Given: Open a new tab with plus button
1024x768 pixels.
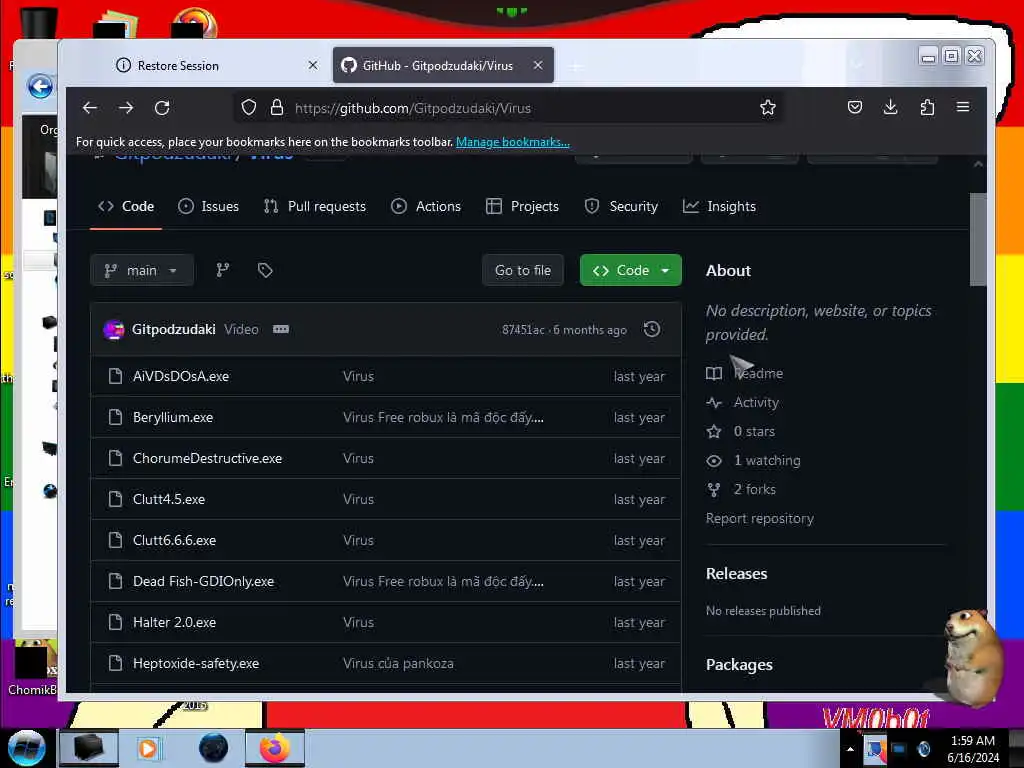Looking at the screenshot, I should pos(575,66).
